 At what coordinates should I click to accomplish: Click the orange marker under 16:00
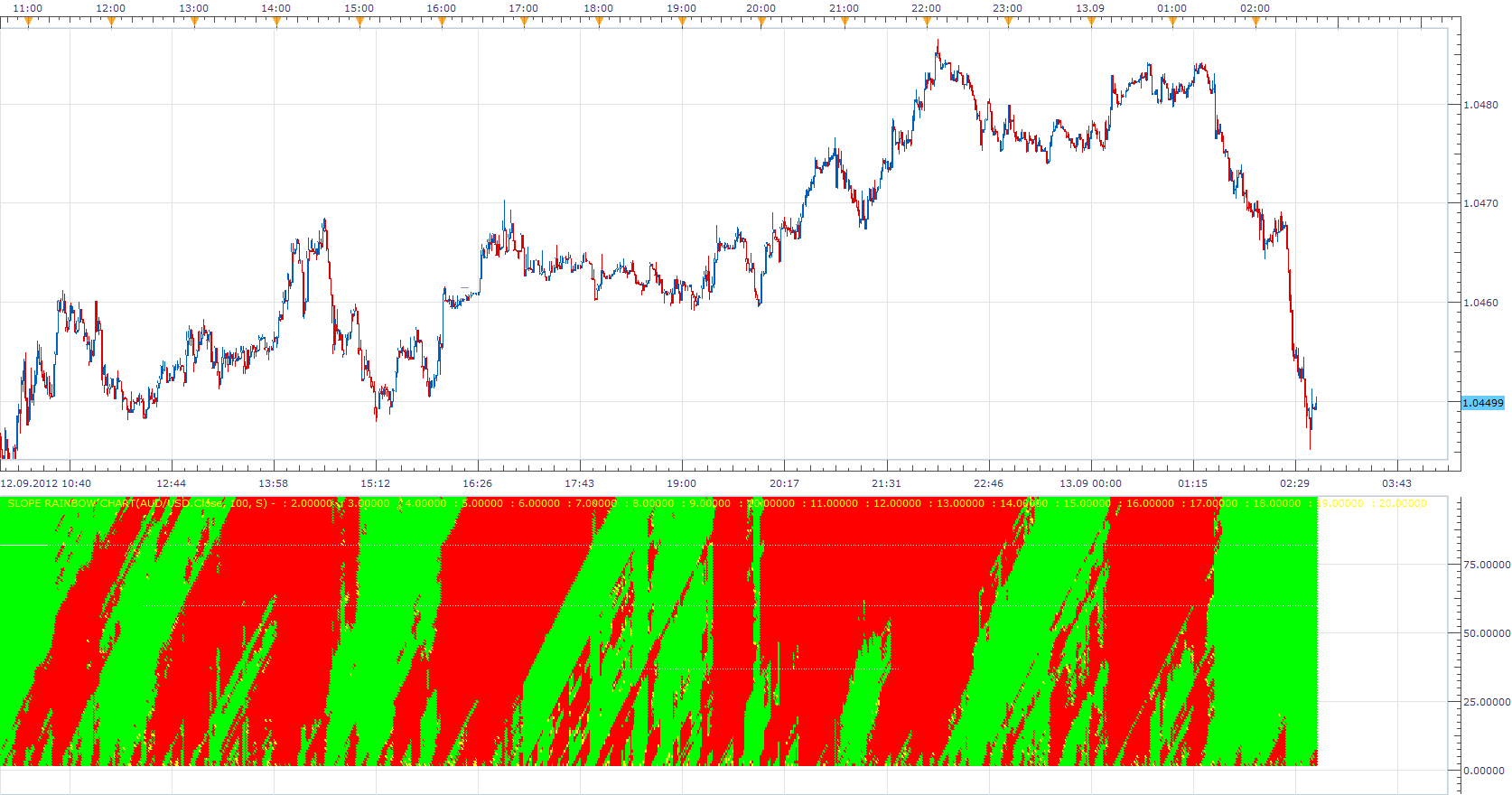tap(442, 23)
